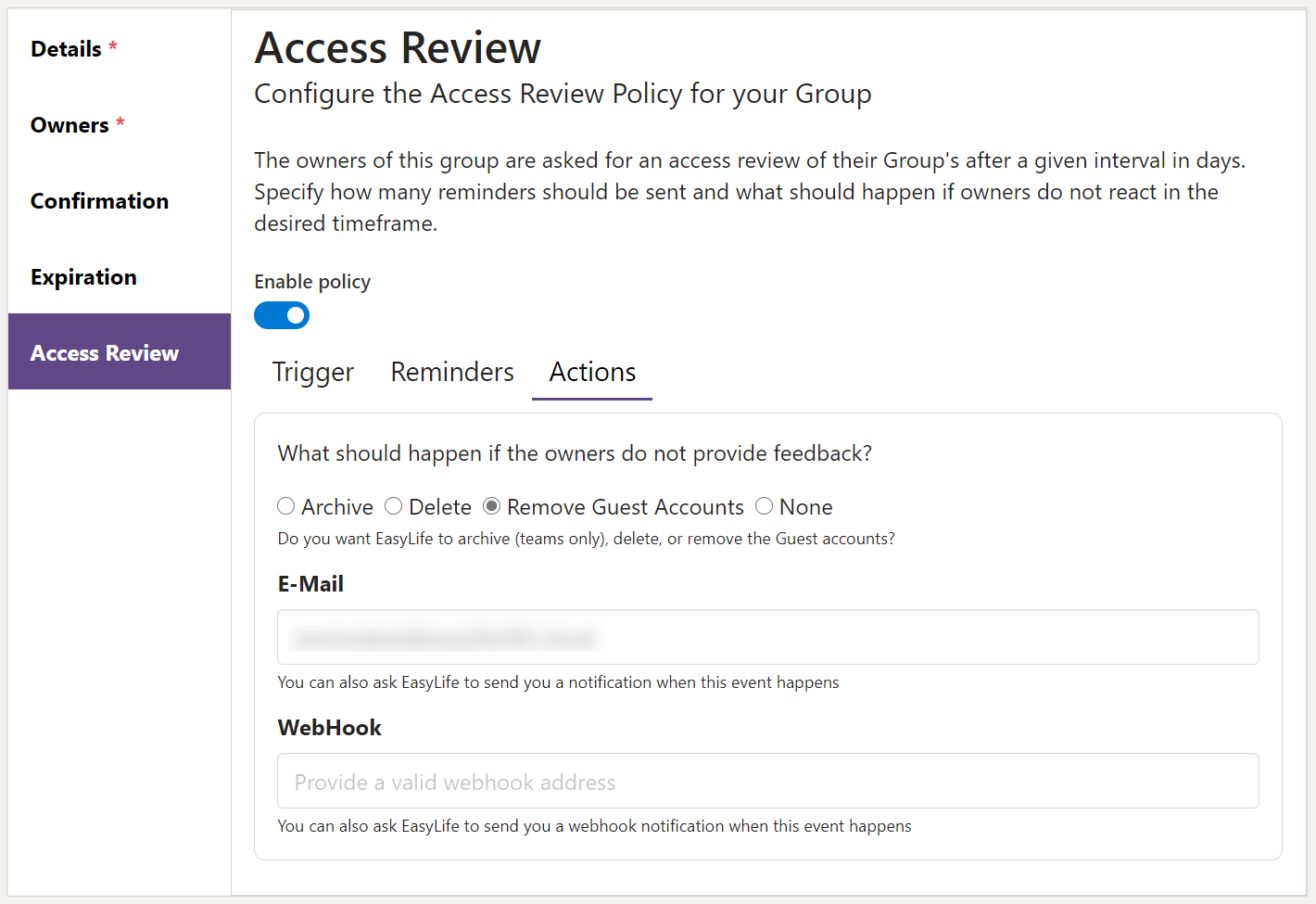Click the webhook notification hint text

click(x=593, y=825)
